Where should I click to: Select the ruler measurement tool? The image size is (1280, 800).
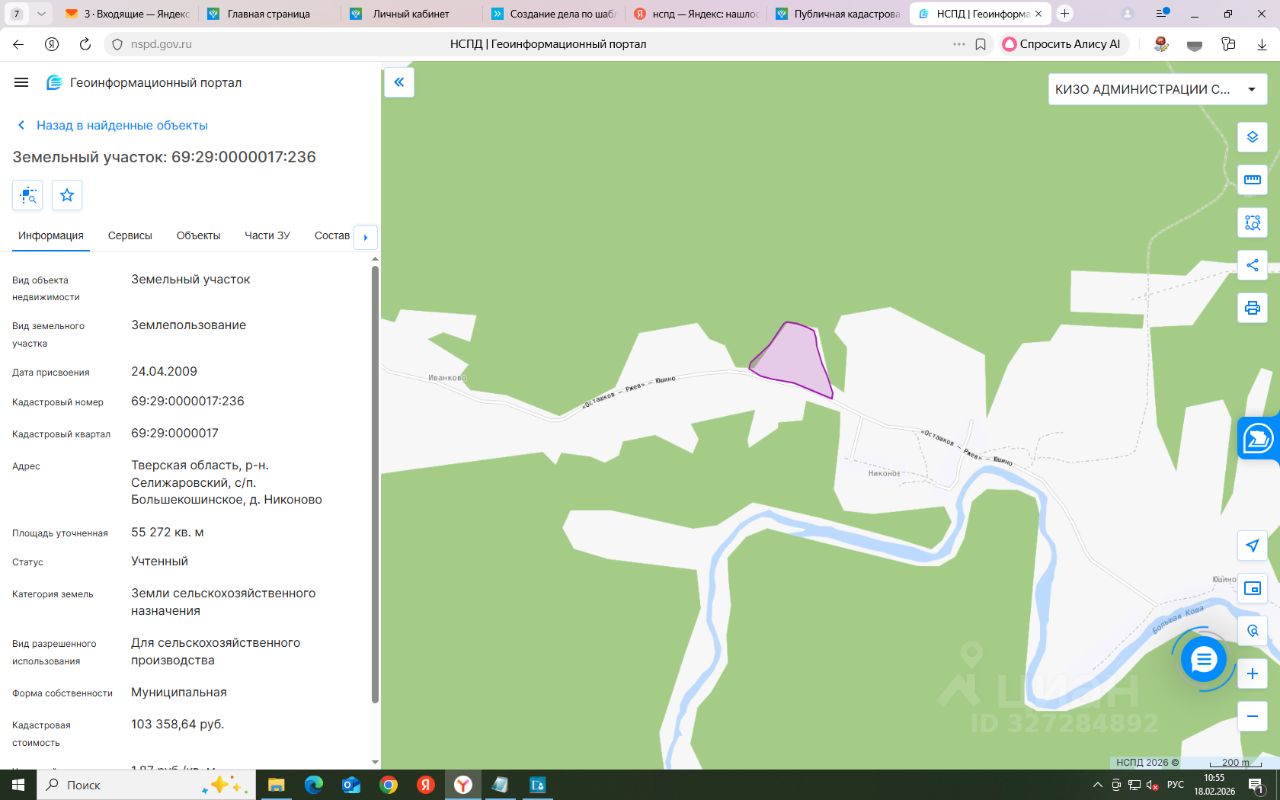point(1252,180)
